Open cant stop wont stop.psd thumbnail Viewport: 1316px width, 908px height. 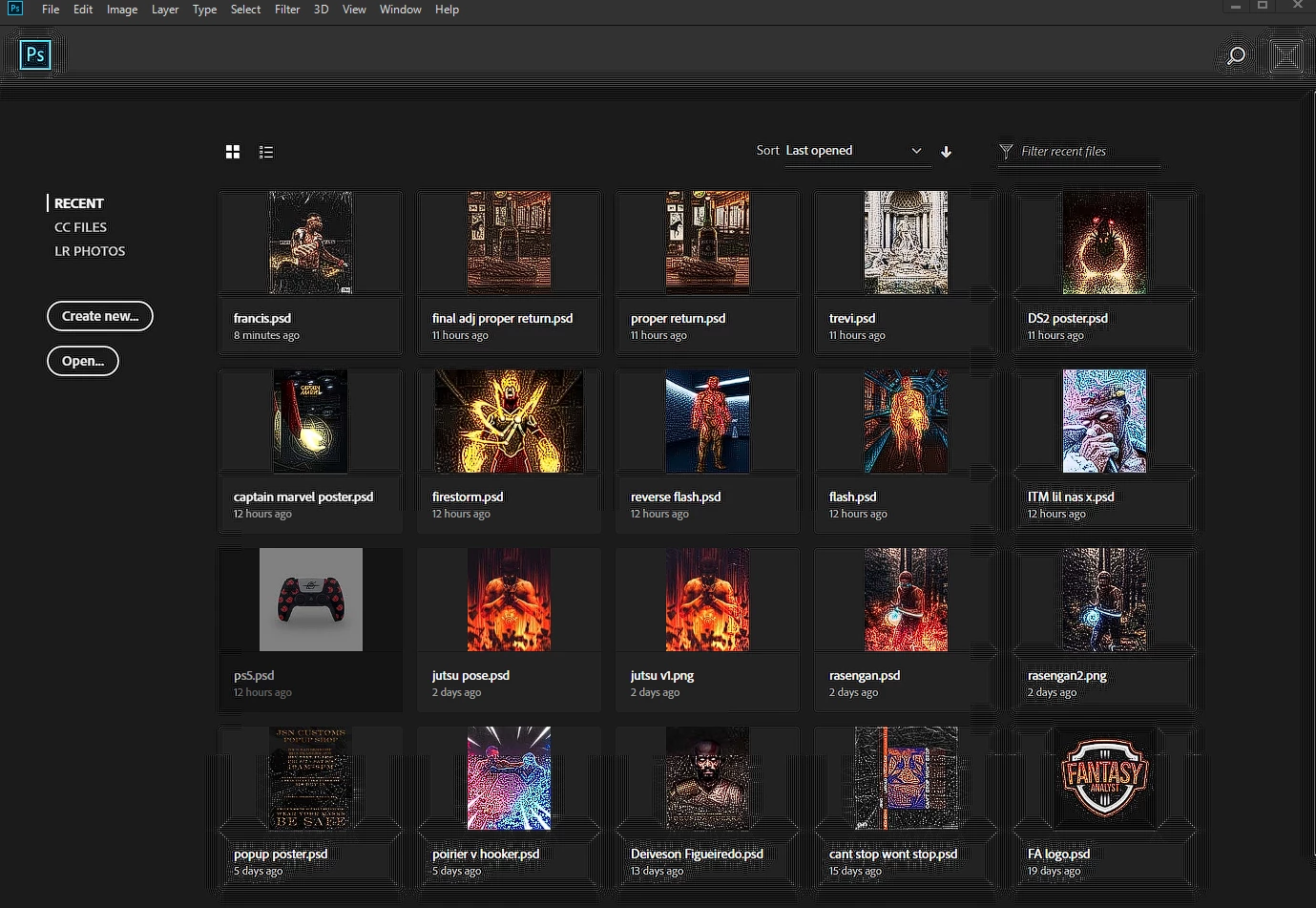pos(906,778)
